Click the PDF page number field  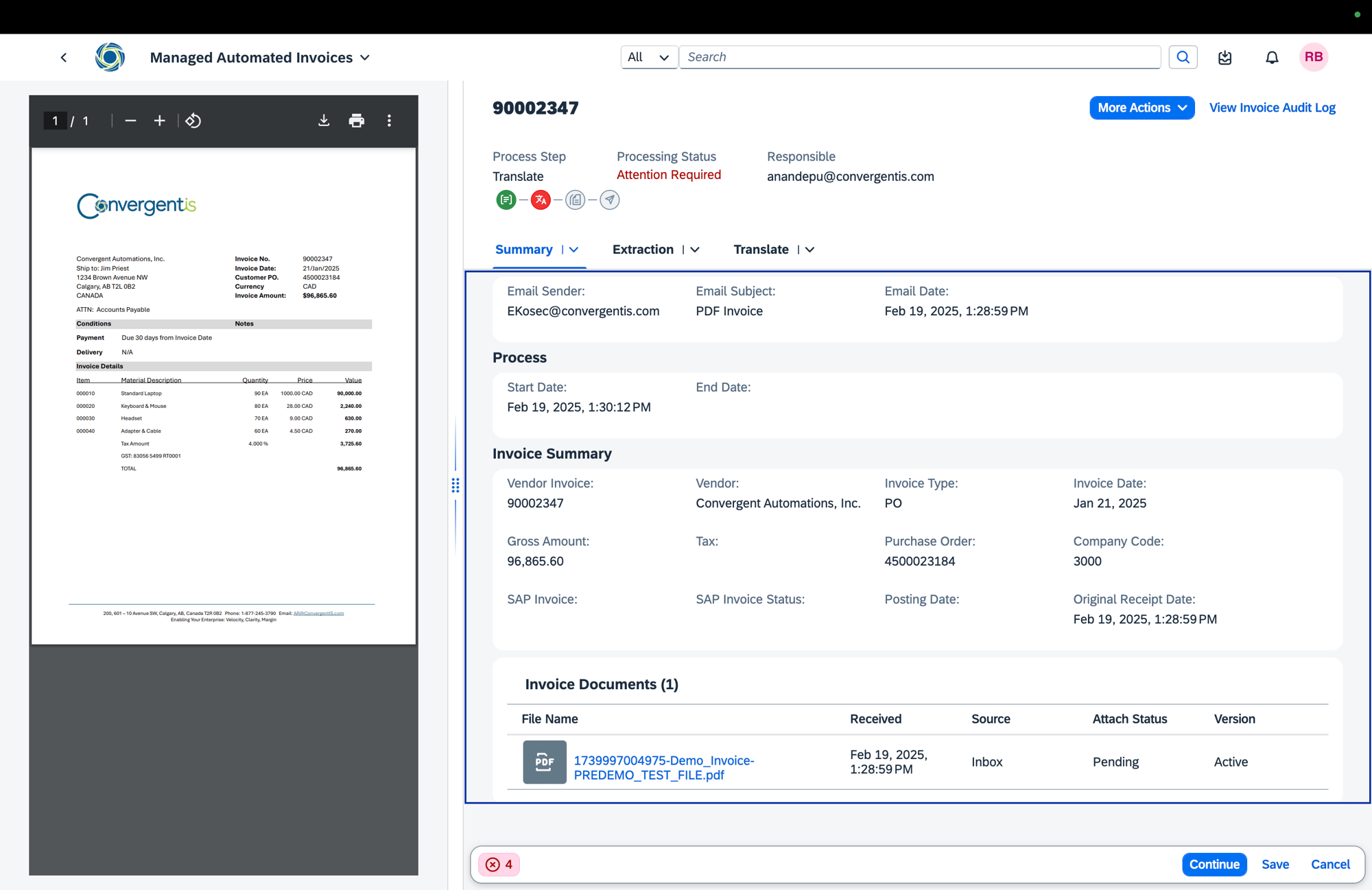pos(55,121)
